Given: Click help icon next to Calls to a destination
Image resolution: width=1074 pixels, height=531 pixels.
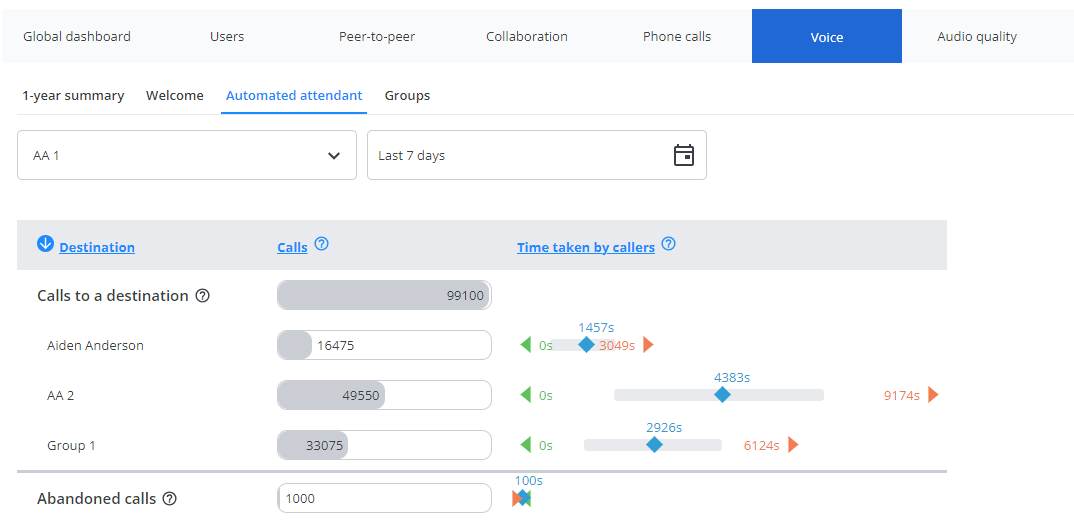Looking at the screenshot, I should [202, 296].
